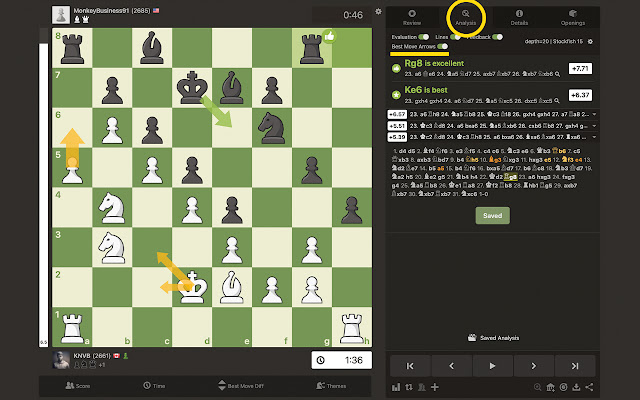Image resolution: width=640 pixels, height=400 pixels.
Task: Toggle the Feedback switch
Action: [498, 37]
